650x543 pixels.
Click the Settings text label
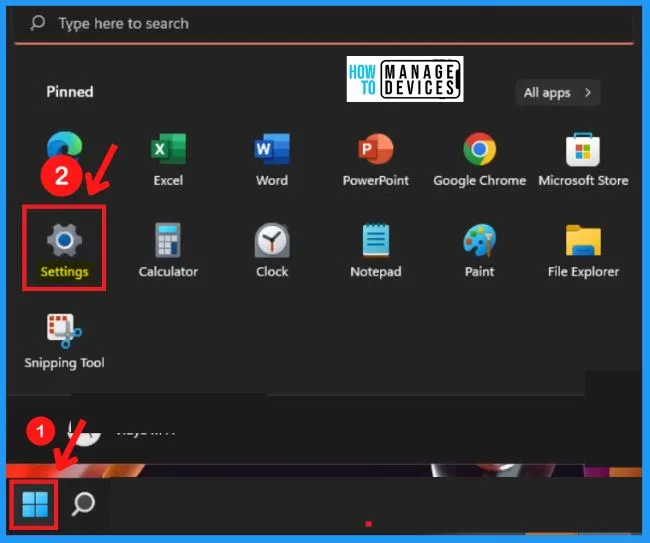(x=64, y=272)
